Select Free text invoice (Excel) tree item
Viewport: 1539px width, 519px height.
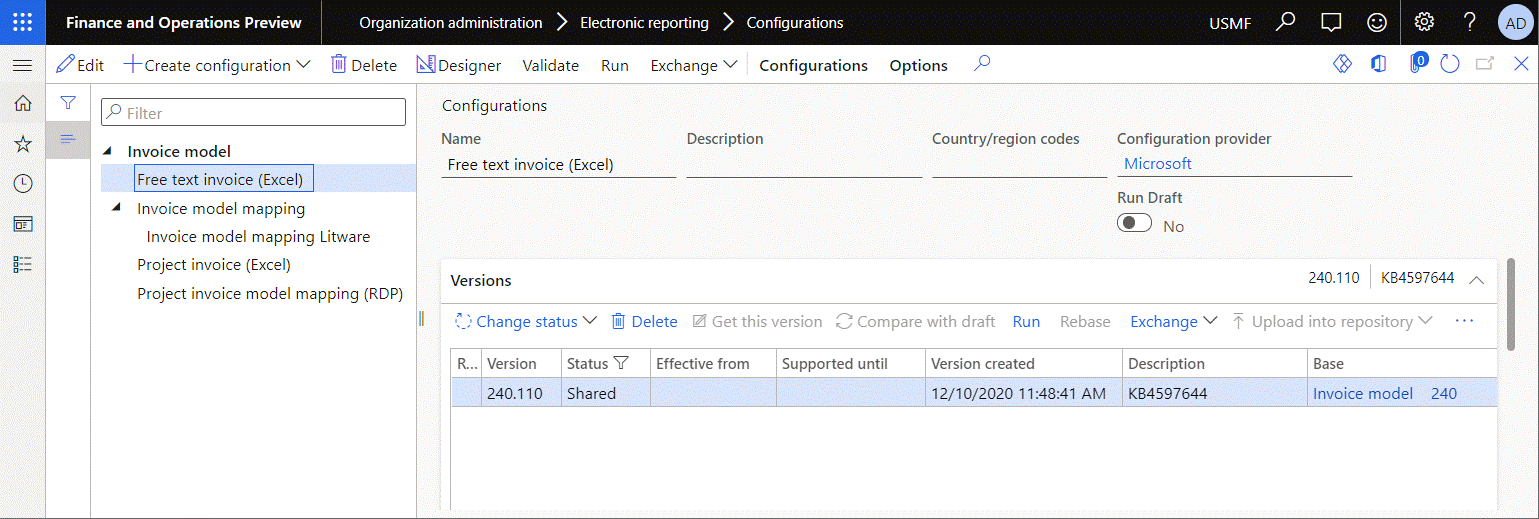(225, 178)
